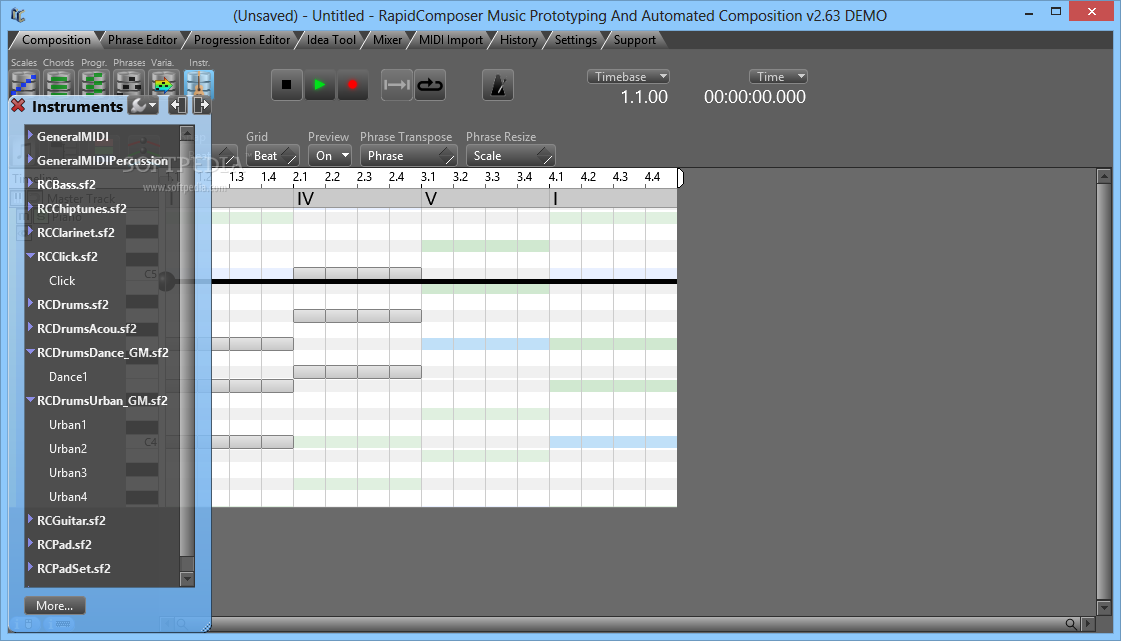
Task: Open the Mixer tab
Action: point(387,40)
